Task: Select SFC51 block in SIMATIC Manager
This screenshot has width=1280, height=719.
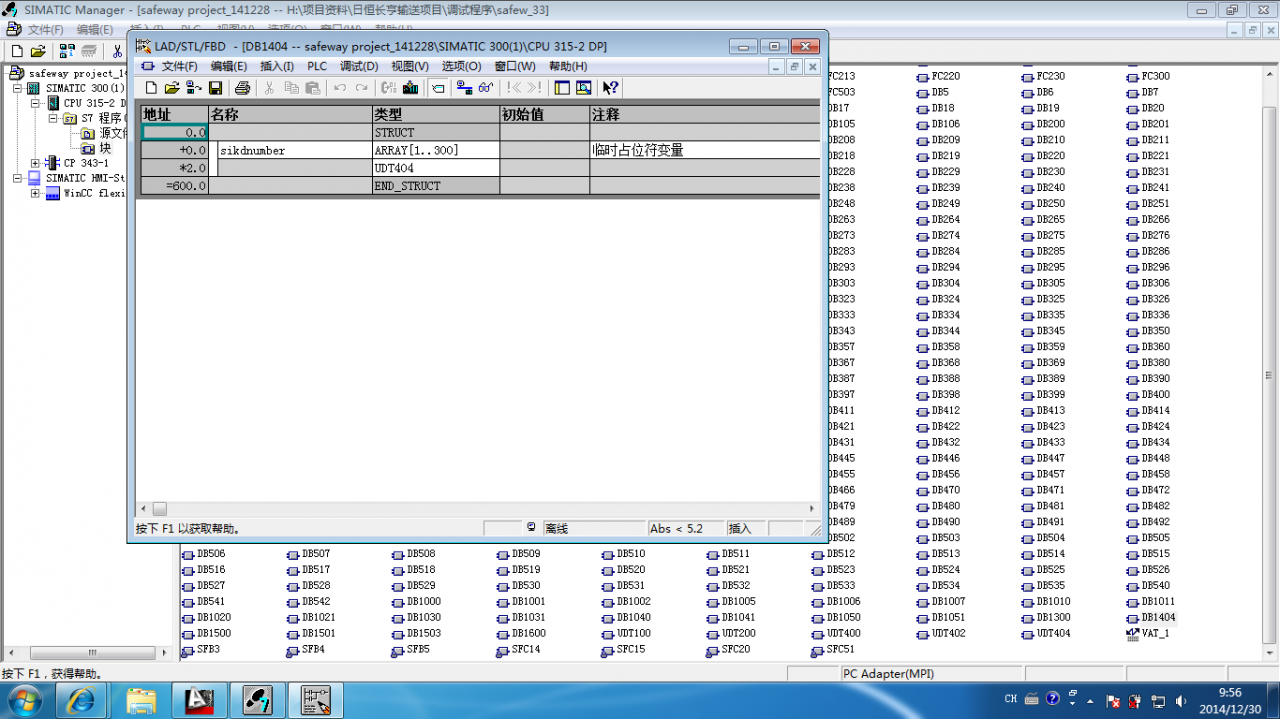Action: pos(833,650)
